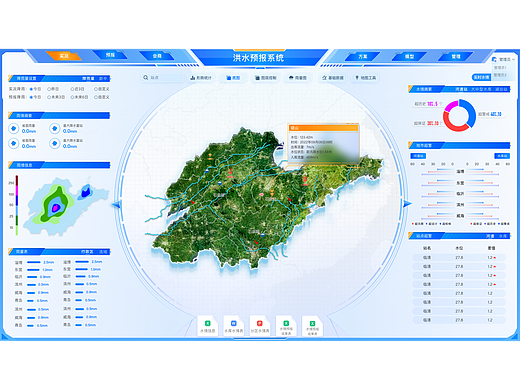Select the 东营 row in city monitoring chart
Image resolution: width=520 pixels, height=390 pixels.
pyautogui.click(x=460, y=183)
